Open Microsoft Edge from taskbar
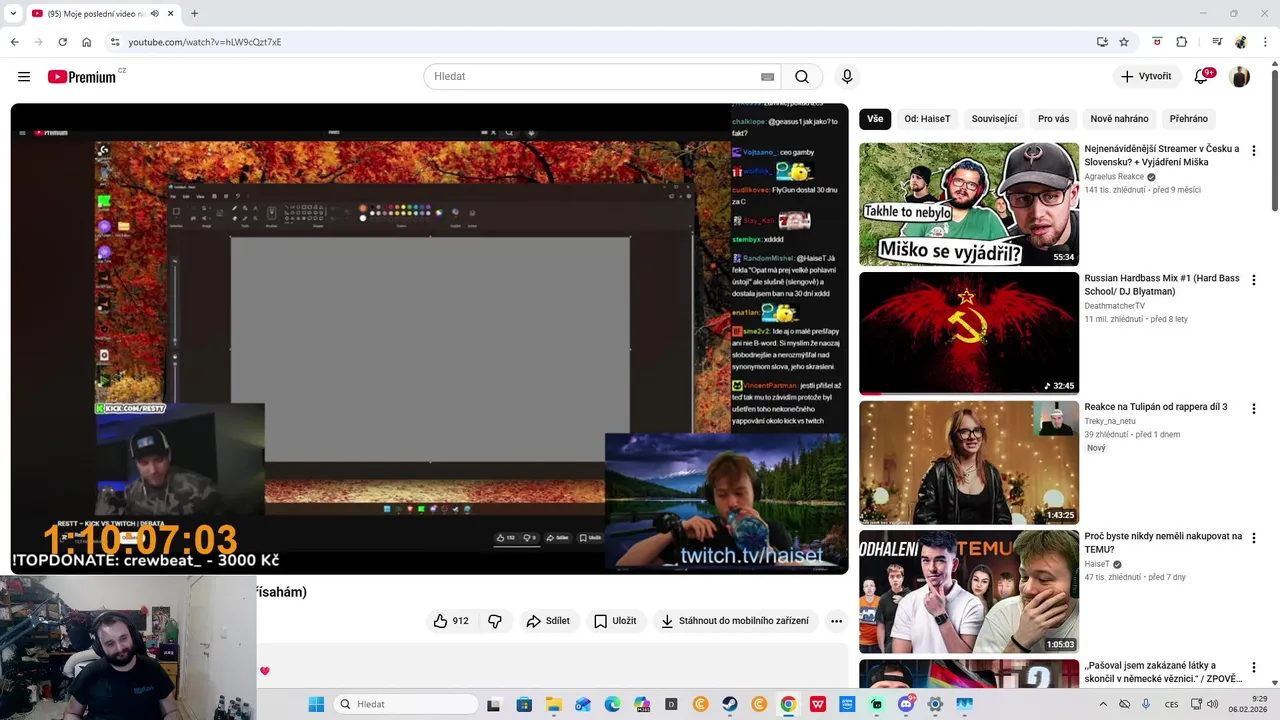This screenshot has height=720, width=1280. click(x=612, y=704)
